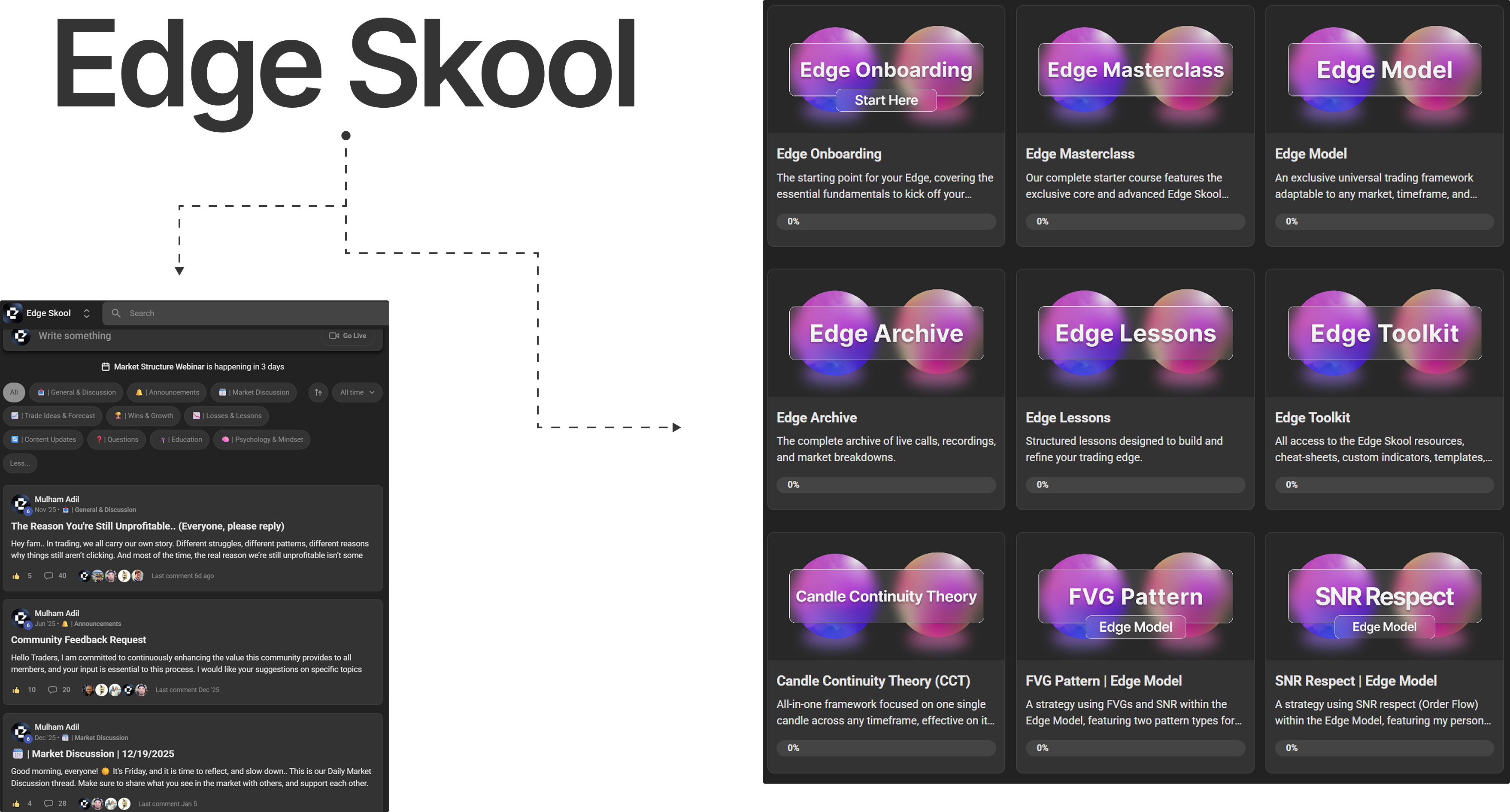Open comments on Still Unprofitable post

coord(49,576)
